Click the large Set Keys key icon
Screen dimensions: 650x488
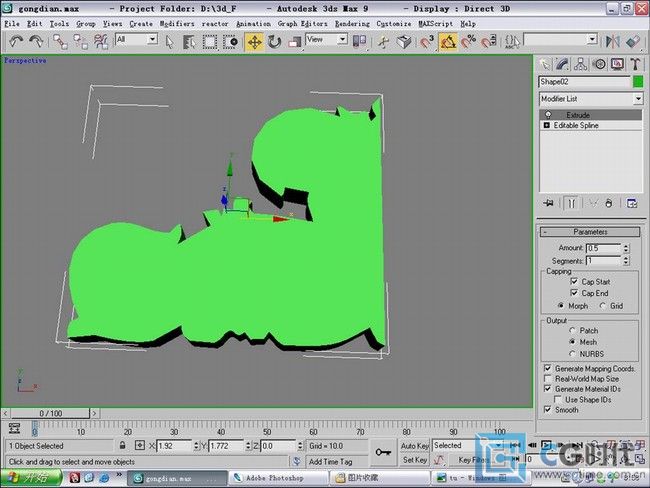coord(383,452)
